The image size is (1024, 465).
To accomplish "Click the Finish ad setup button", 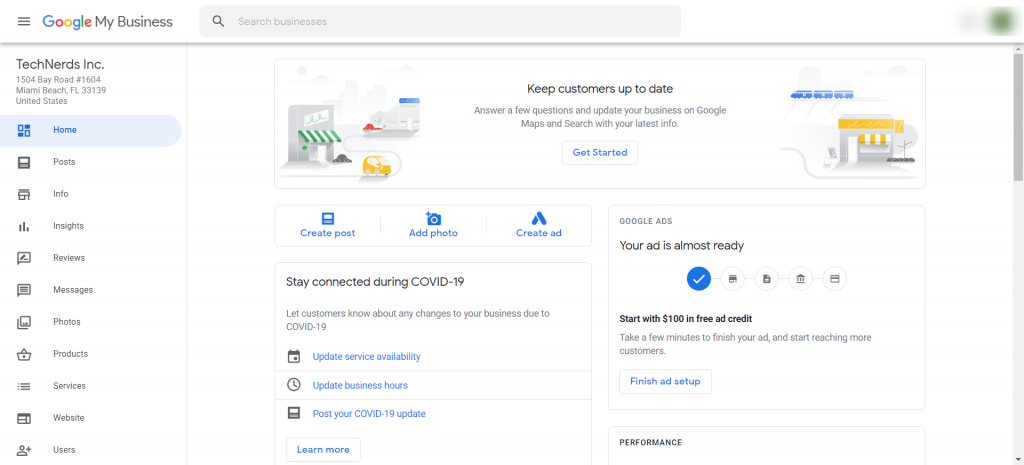I will tap(665, 381).
